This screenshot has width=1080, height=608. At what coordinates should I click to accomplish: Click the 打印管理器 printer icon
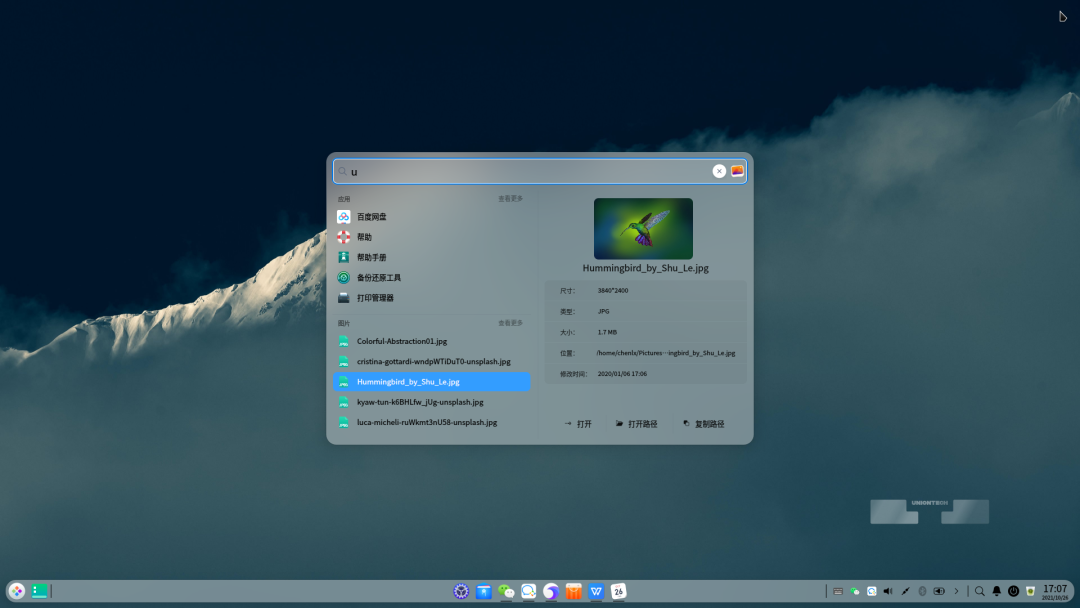[x=344, y=298]
